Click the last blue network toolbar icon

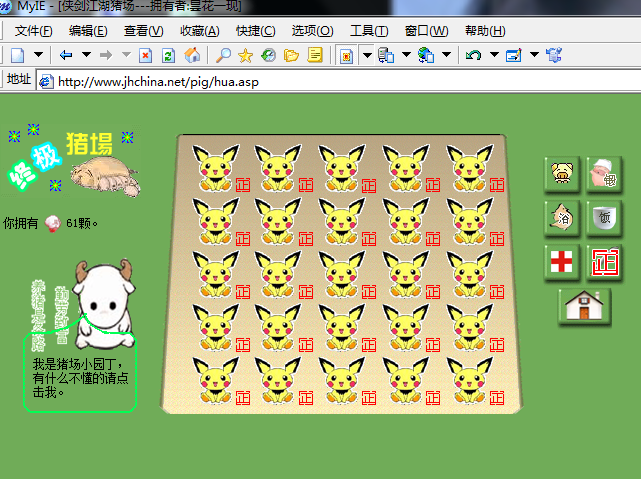[554, 55]
